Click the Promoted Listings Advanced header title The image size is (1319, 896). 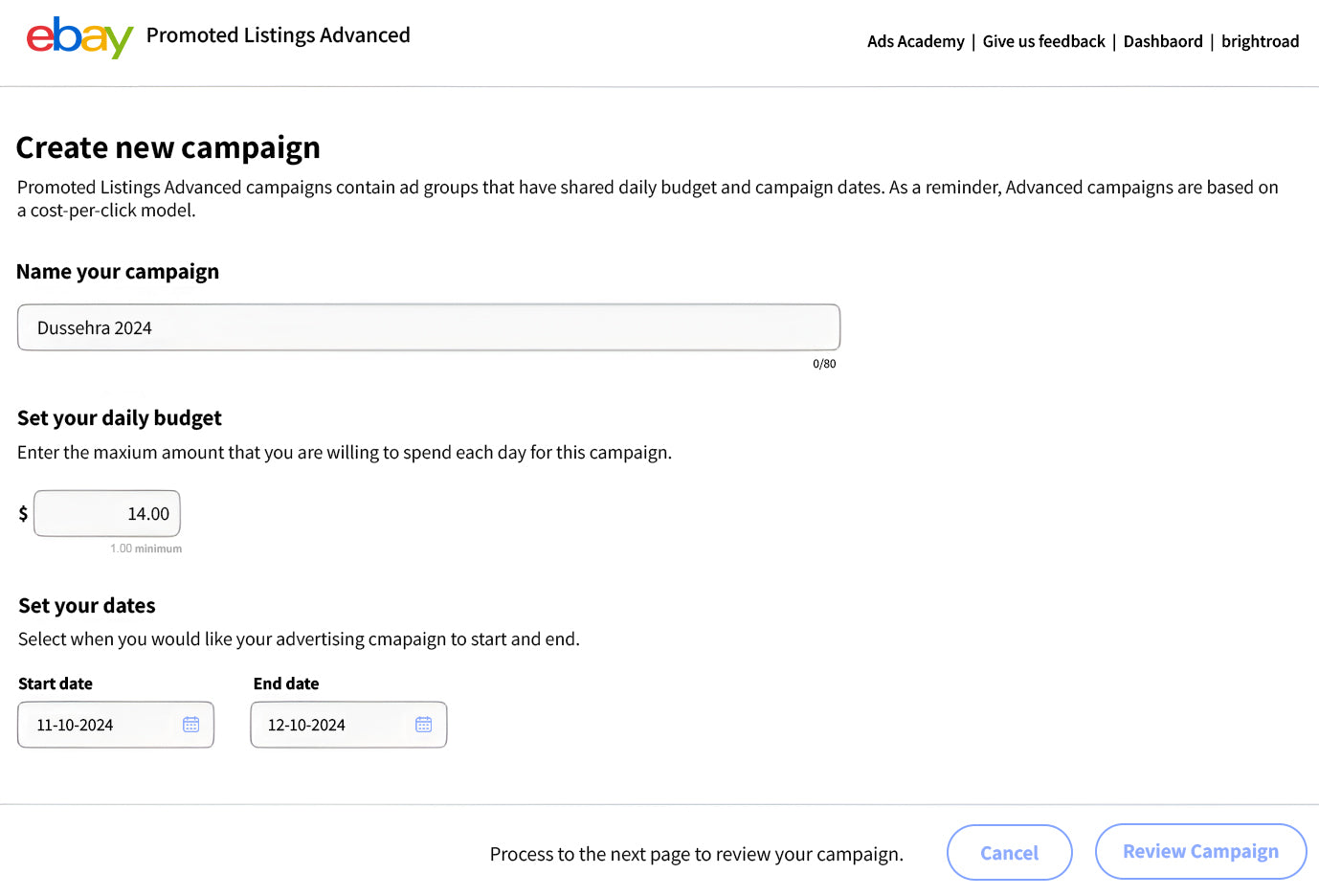[278, 35]
